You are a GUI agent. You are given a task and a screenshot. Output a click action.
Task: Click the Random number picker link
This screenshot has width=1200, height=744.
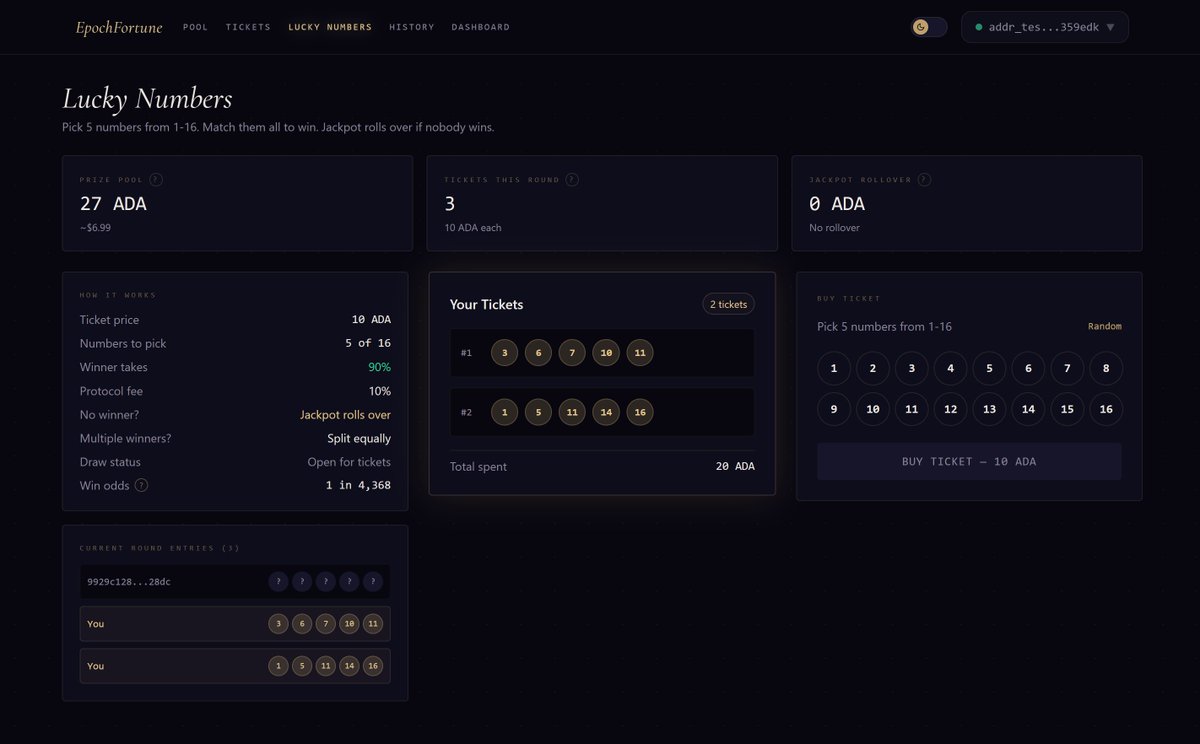point(1105,327)
